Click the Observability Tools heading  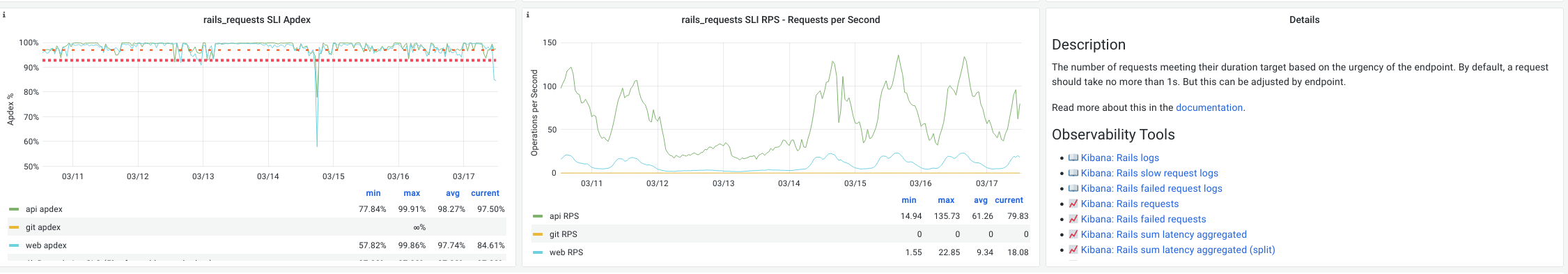point(1113,135)
